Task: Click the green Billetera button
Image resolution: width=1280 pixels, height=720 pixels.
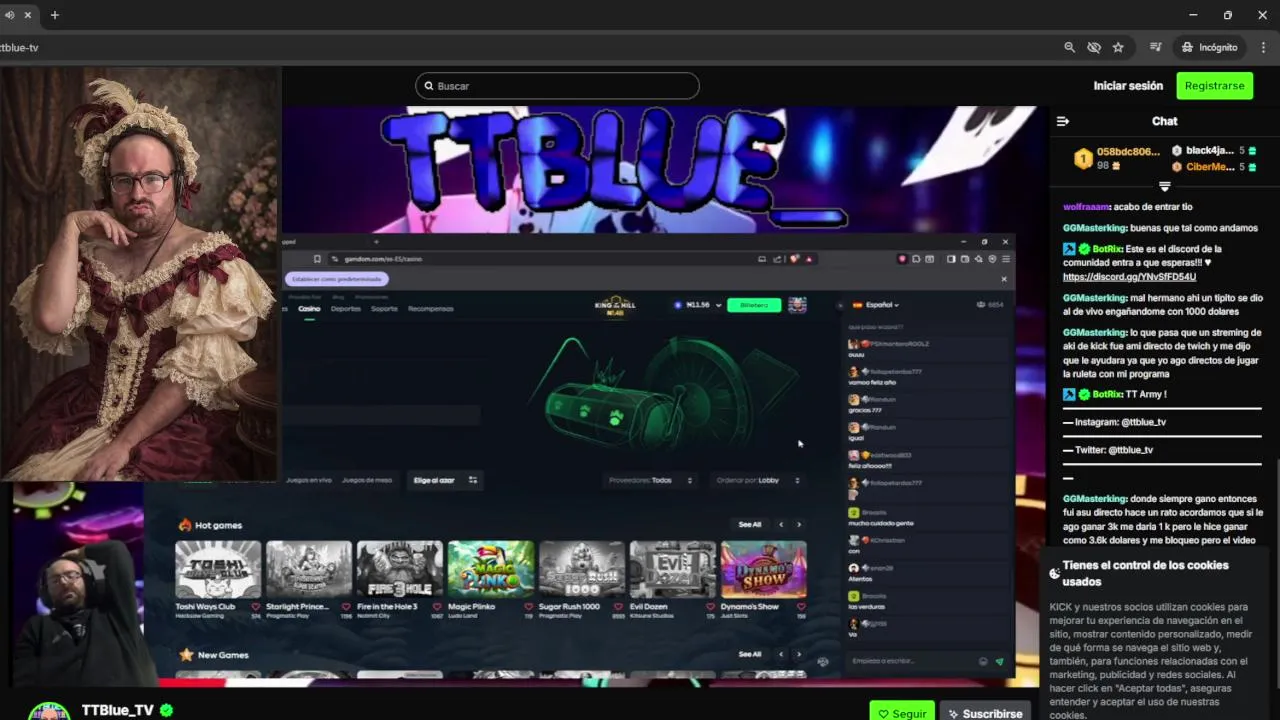Action: point(754,305)
